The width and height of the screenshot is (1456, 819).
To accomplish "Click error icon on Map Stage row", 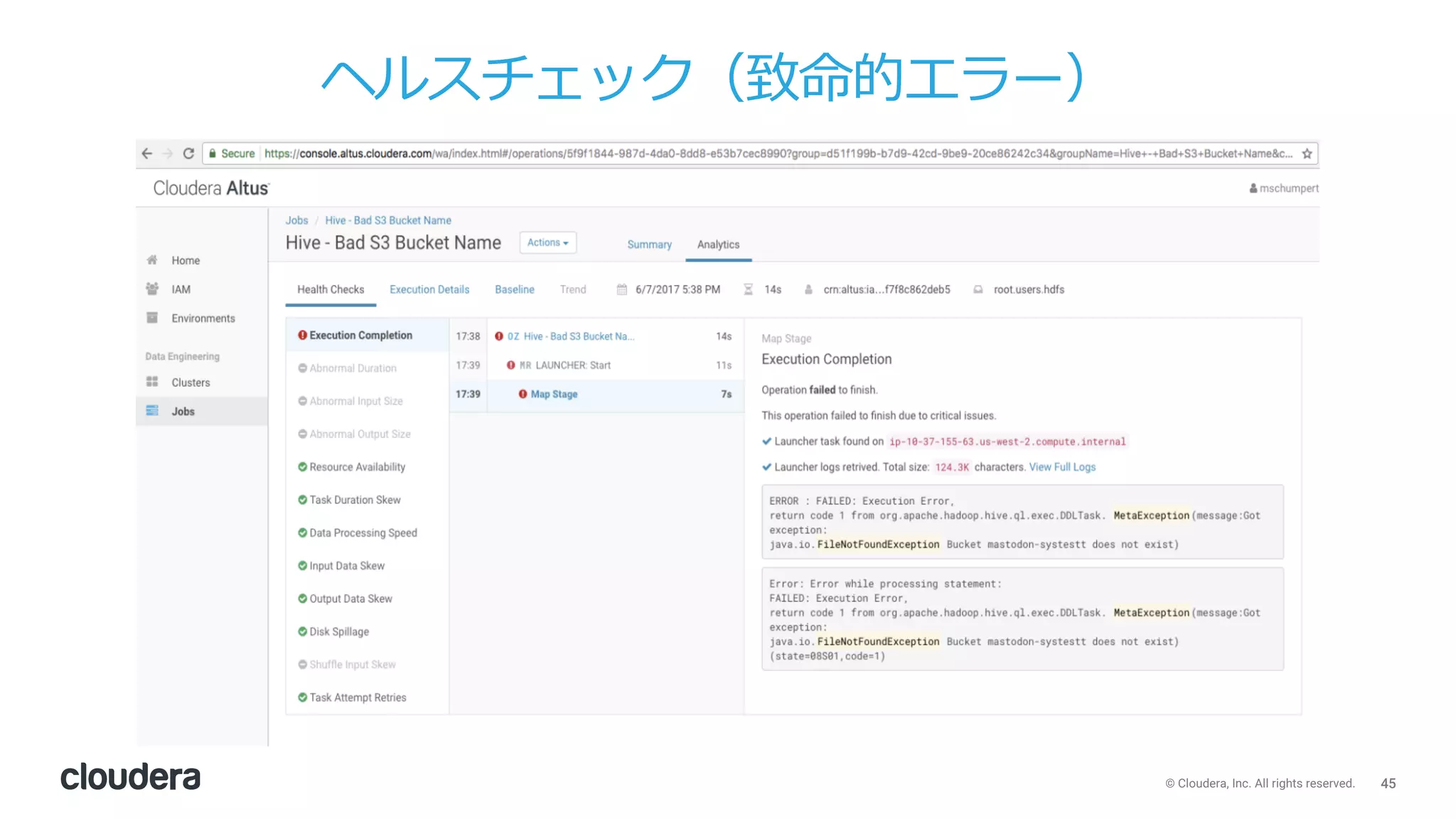I will click(x=523, y=394).
